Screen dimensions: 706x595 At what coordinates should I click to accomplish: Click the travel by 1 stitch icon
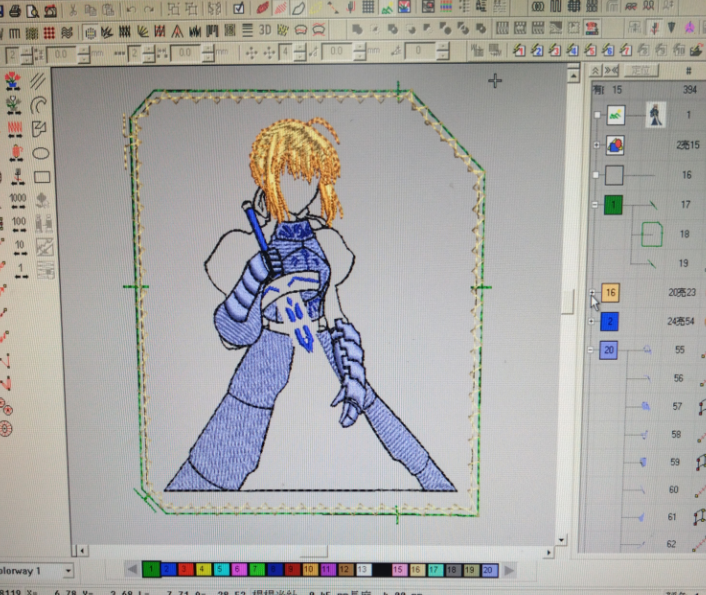[21, 271]
